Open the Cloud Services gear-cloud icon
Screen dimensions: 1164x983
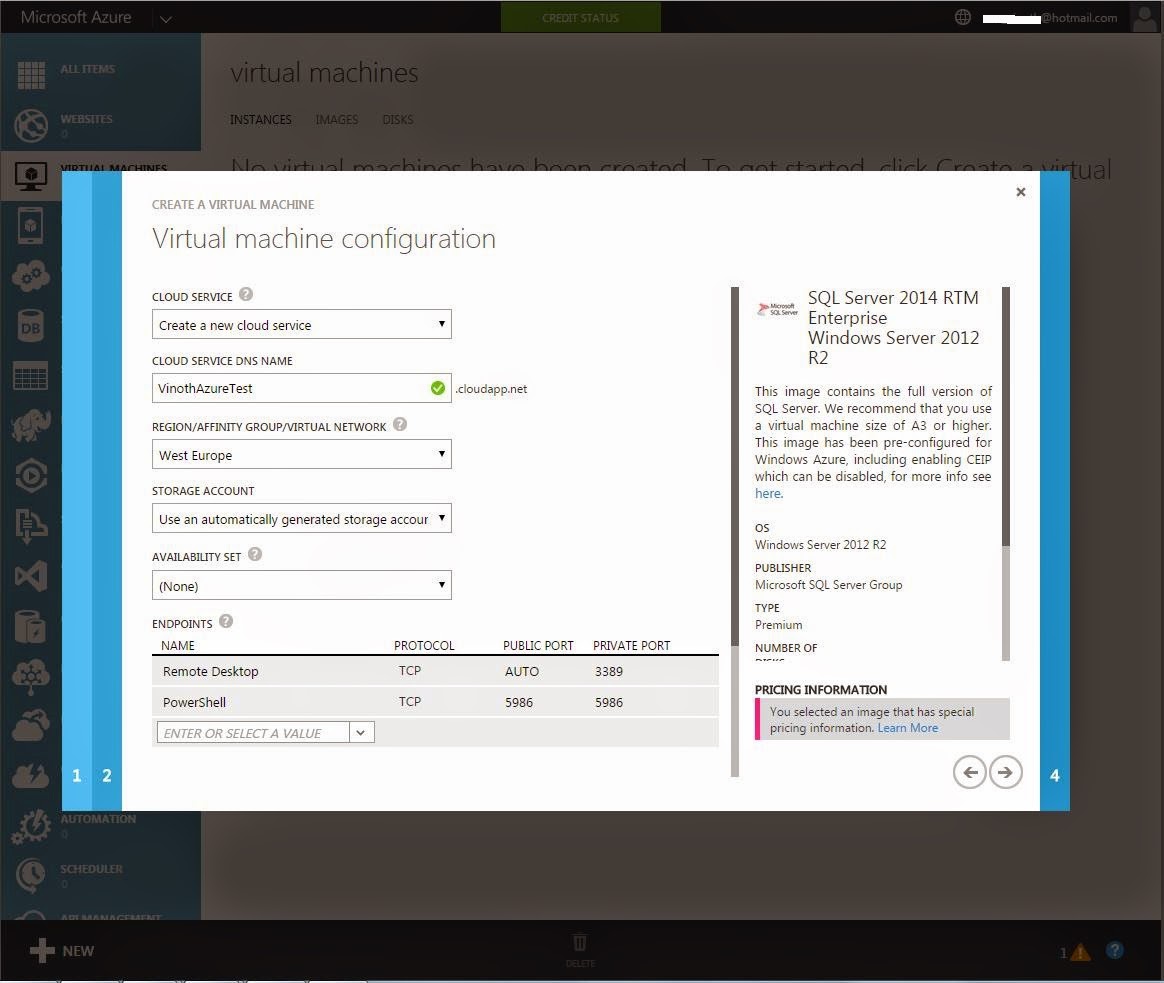(31, 276)
